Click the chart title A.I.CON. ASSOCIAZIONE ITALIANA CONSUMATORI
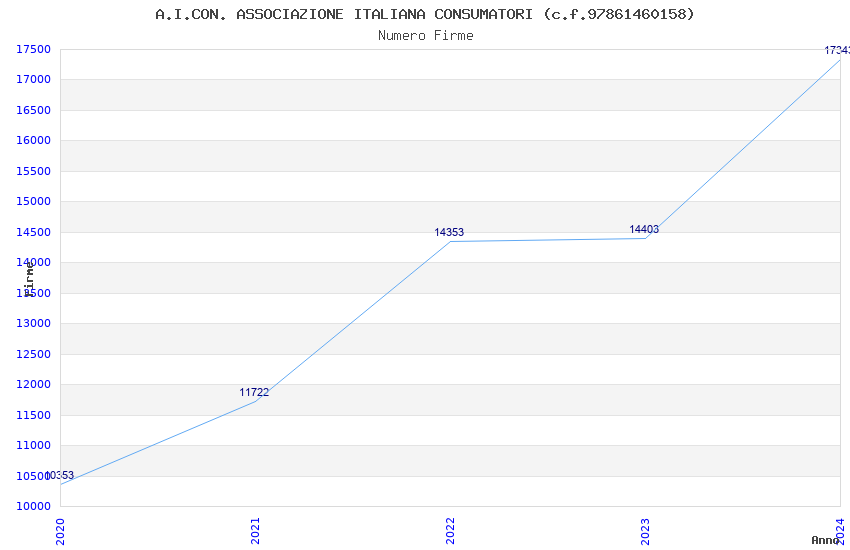 [424, 14]
